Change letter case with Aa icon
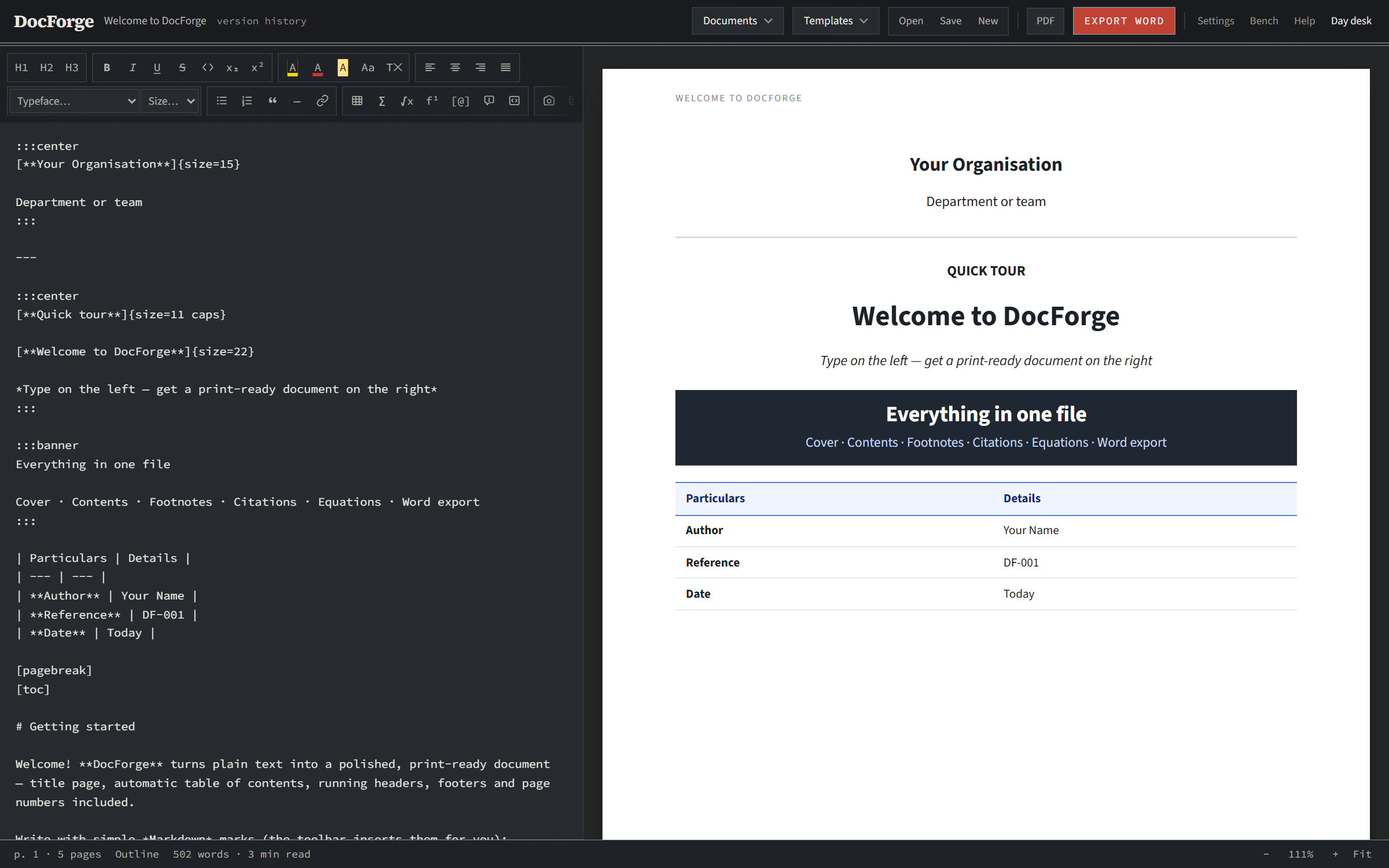The image size is (1389, 868). click(368, 68)
